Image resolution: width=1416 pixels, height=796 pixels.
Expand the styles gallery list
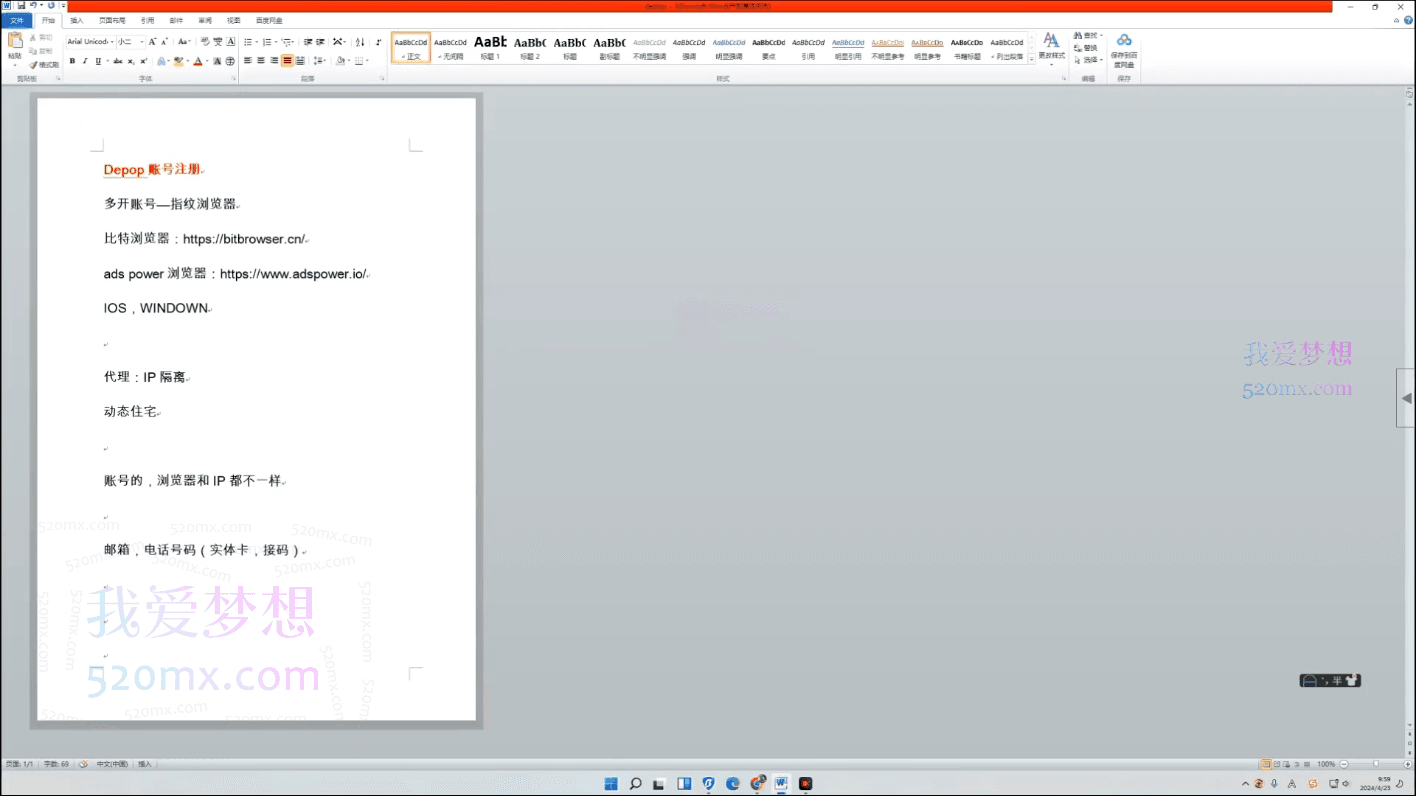[x=1030, y=60]
